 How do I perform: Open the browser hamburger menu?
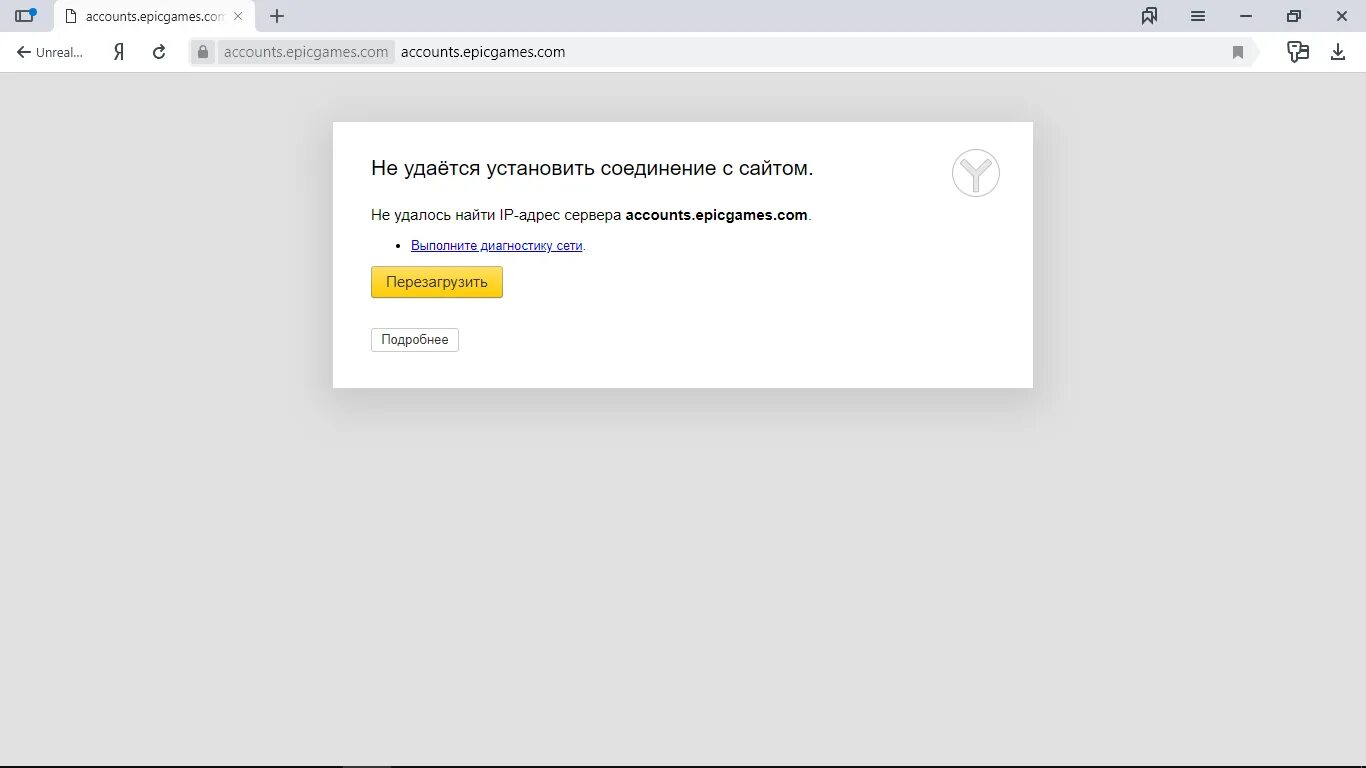pos(1198,16)
